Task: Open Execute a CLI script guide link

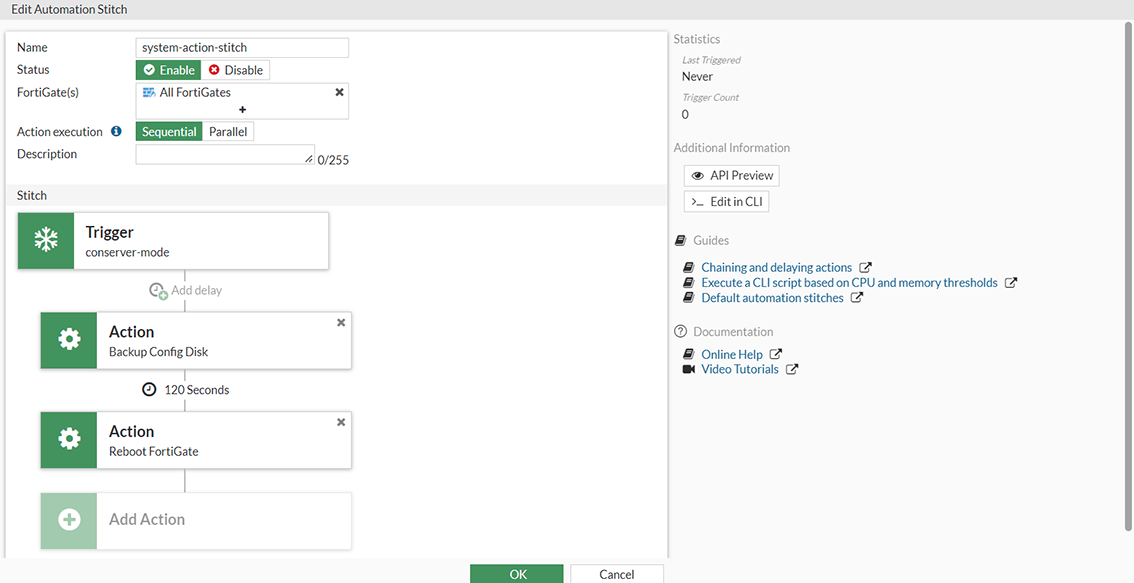Action: 849,283
